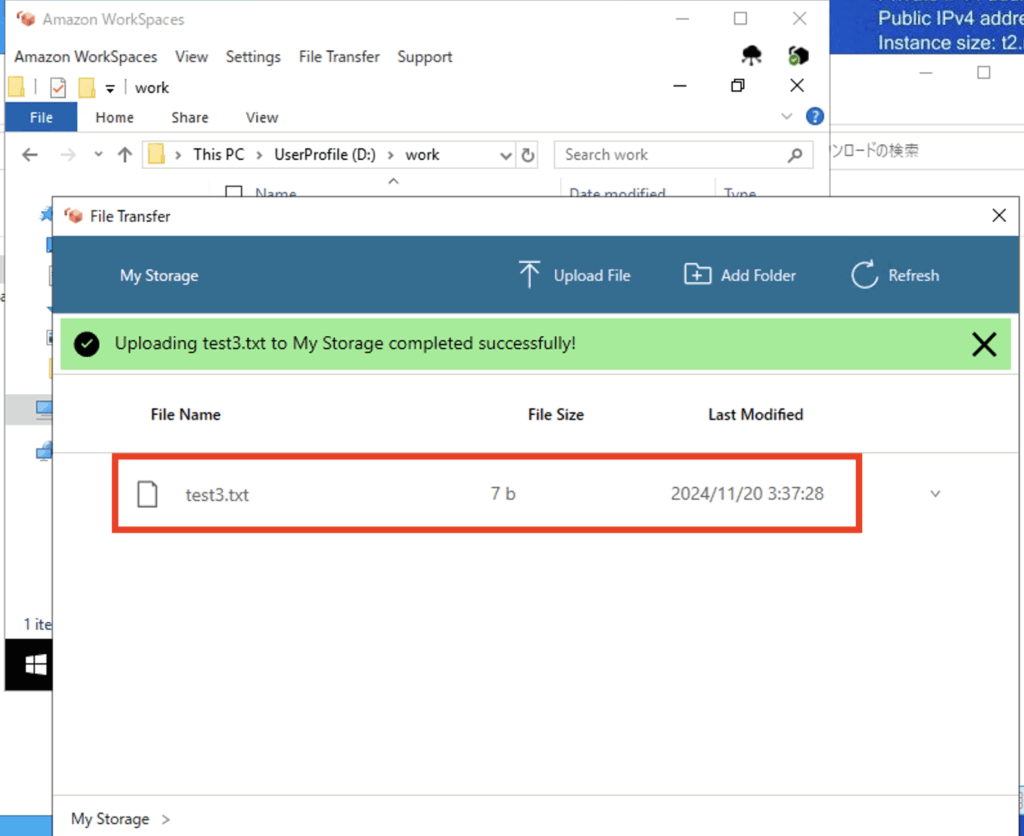Click the Upload File arrow icon
The height and width of the screenshot is (836, 1024).
[529, 275]
